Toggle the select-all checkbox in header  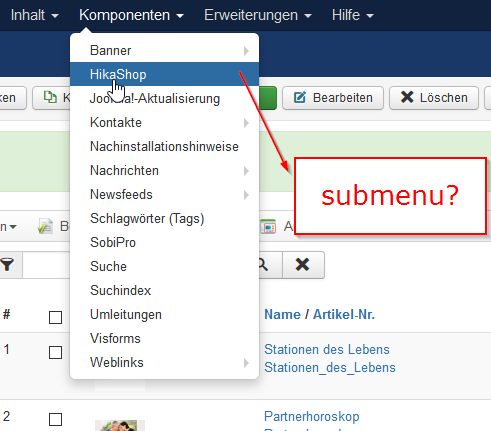click(x=55, y=317)
